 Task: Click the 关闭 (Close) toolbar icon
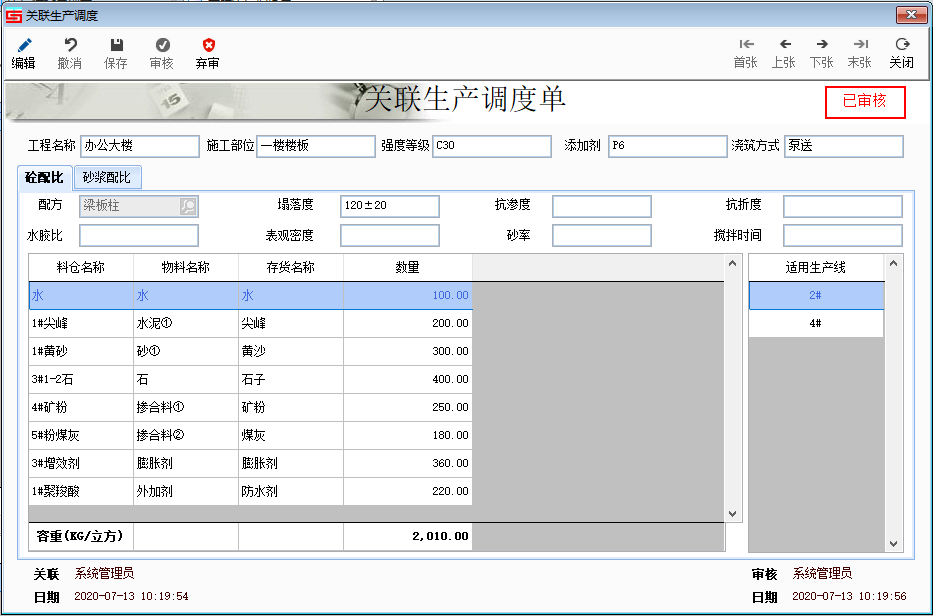coord(901,46)
